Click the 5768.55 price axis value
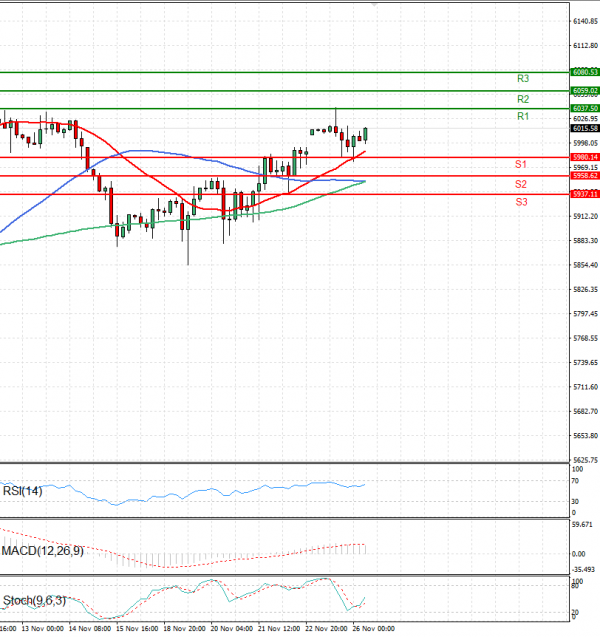The height and width of the screenshot is (637, 600). (585, 338)
